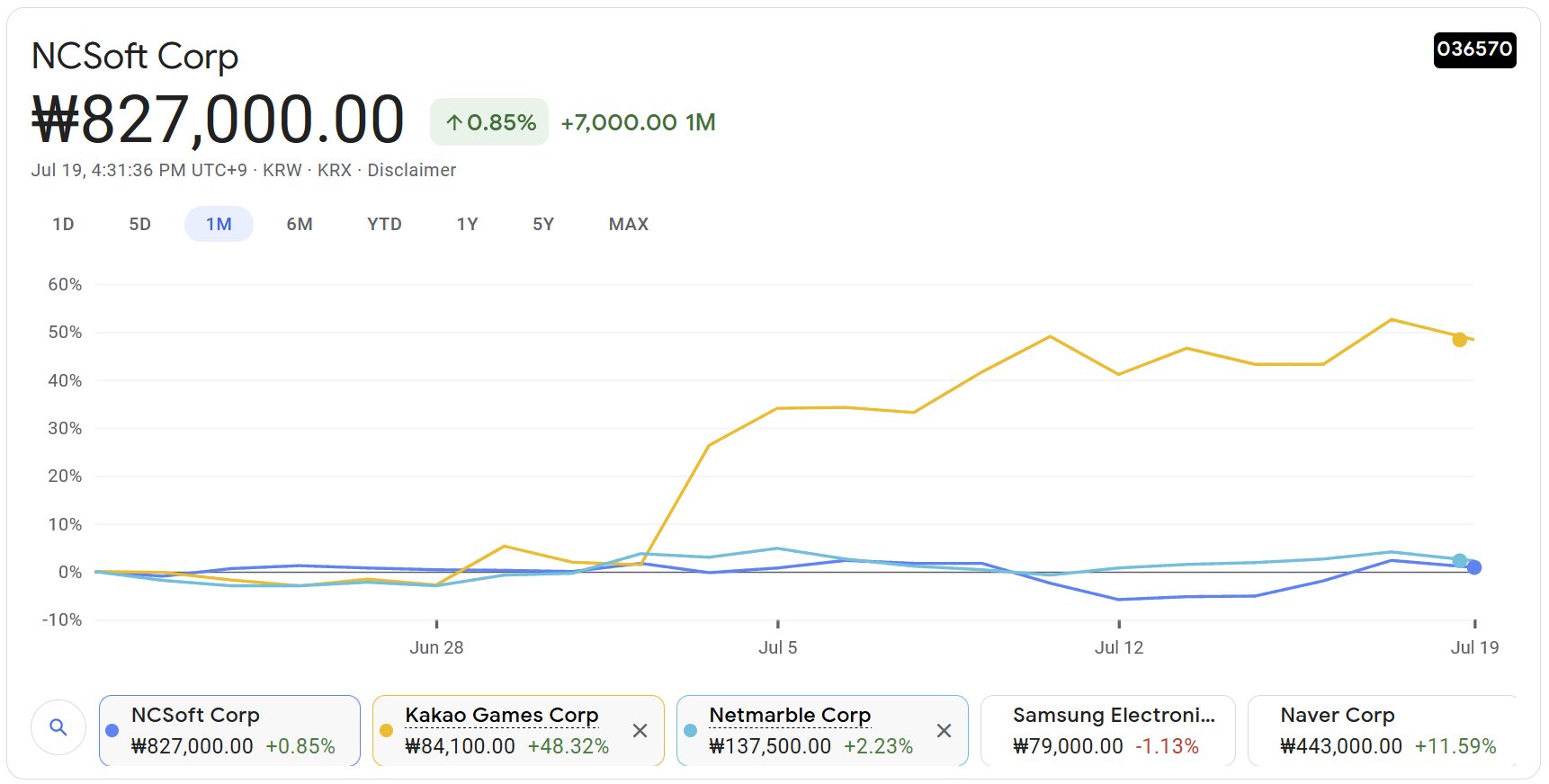
Task: Click the teal Netmarble legend dot
Action: [x=691, y=731]
